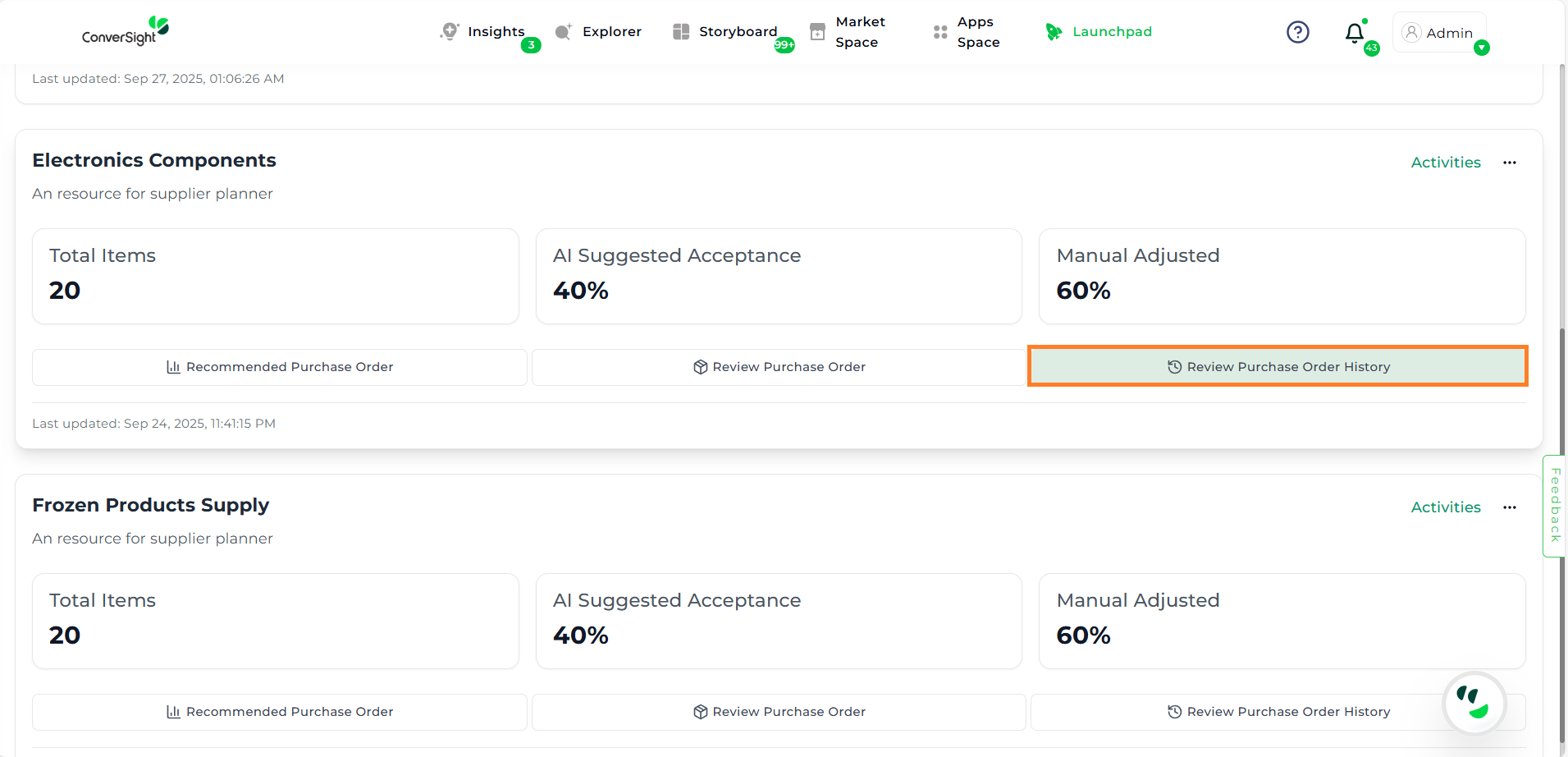Open the notifications bell icon
The height and width of the screenshot is (757, 1568).
[x=1354, y=33]
